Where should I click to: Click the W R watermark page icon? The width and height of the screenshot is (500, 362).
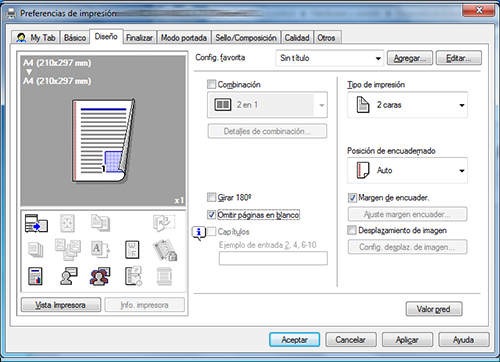point(132,250)
